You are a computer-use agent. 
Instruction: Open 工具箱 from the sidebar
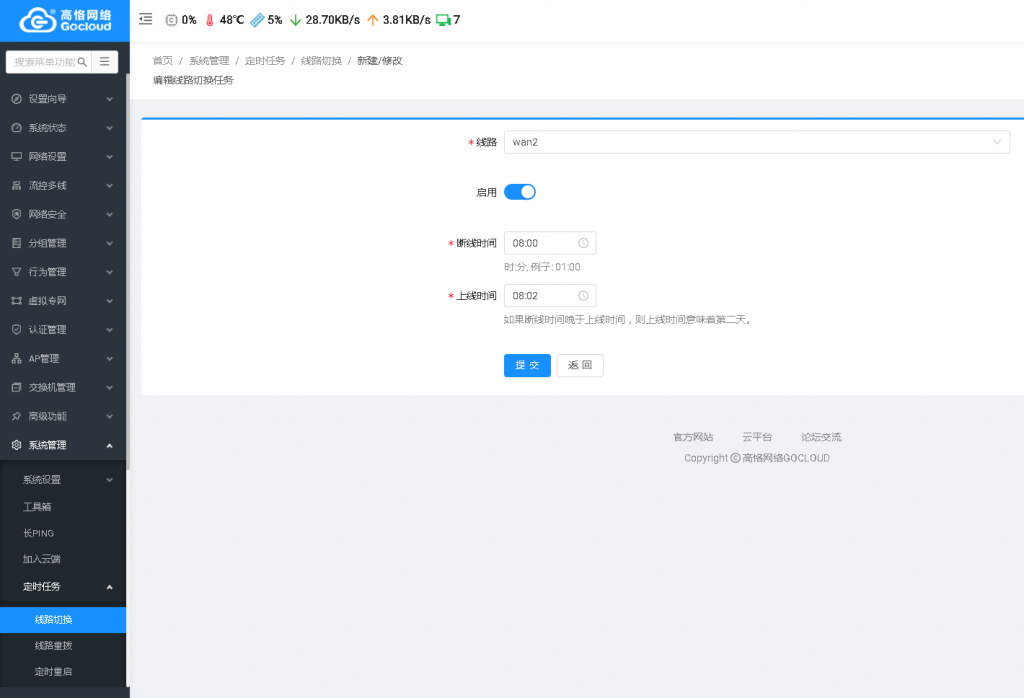pyautogui.click(x=37, y=507)
